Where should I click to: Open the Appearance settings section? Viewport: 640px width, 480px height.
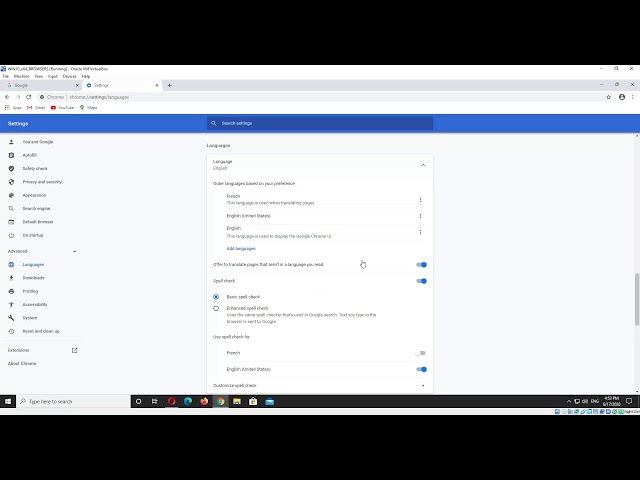click(x=34, y=196)
